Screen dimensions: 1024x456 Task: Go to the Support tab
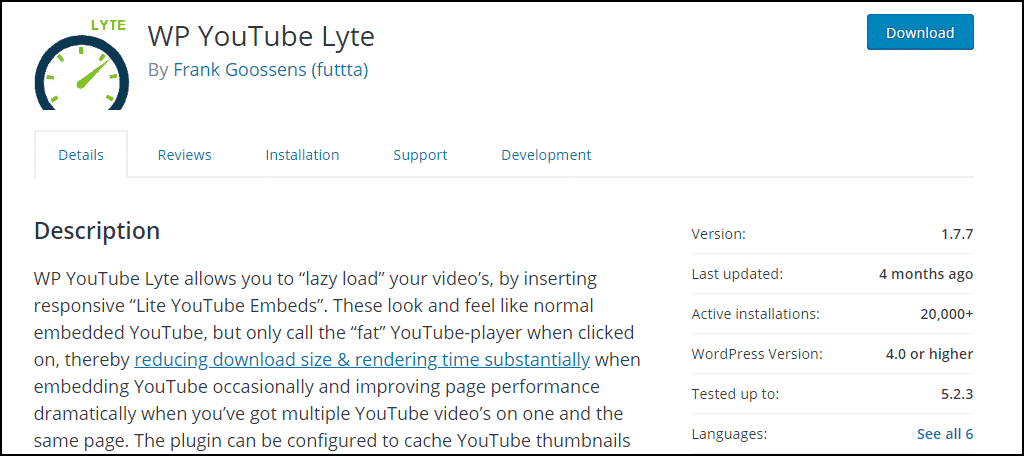[x=420, y=155]
